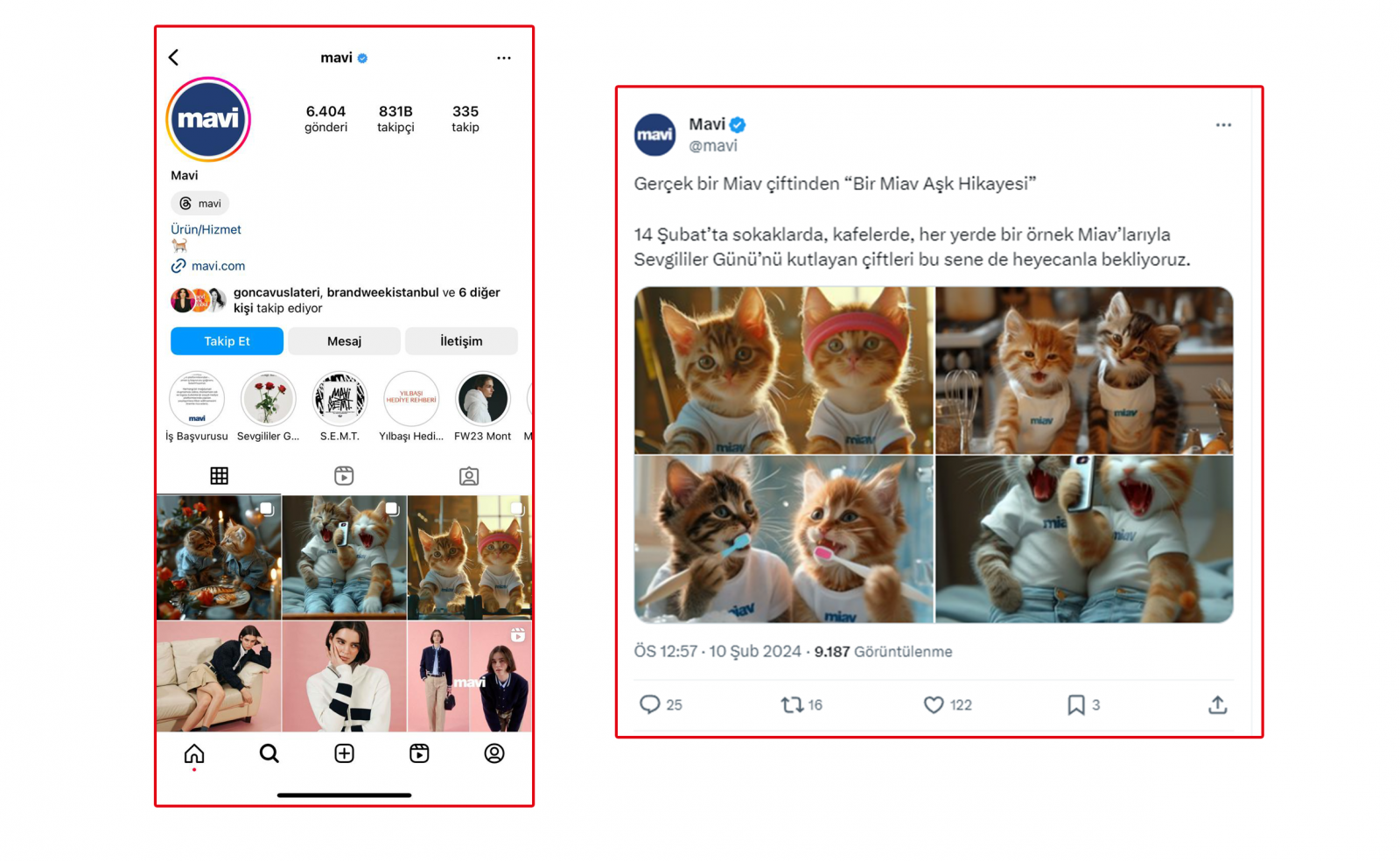Image resolution: width=1400 pixels, height=861 pixels.
Task: Tap the İletişim button
Action: [461, 341]
